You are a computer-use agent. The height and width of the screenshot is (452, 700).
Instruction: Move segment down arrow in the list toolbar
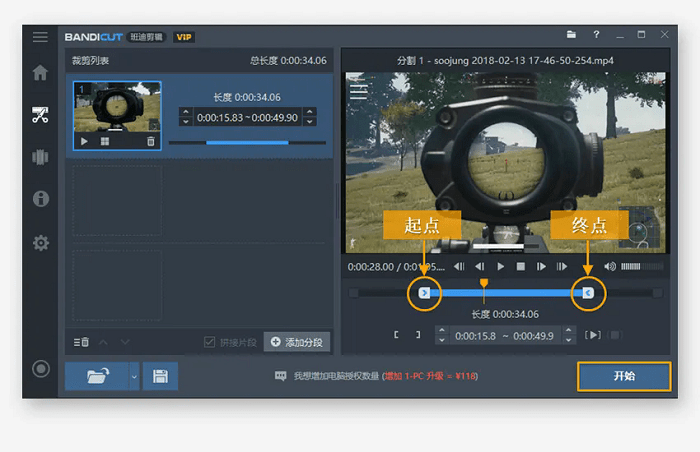(x=125, y=342)
